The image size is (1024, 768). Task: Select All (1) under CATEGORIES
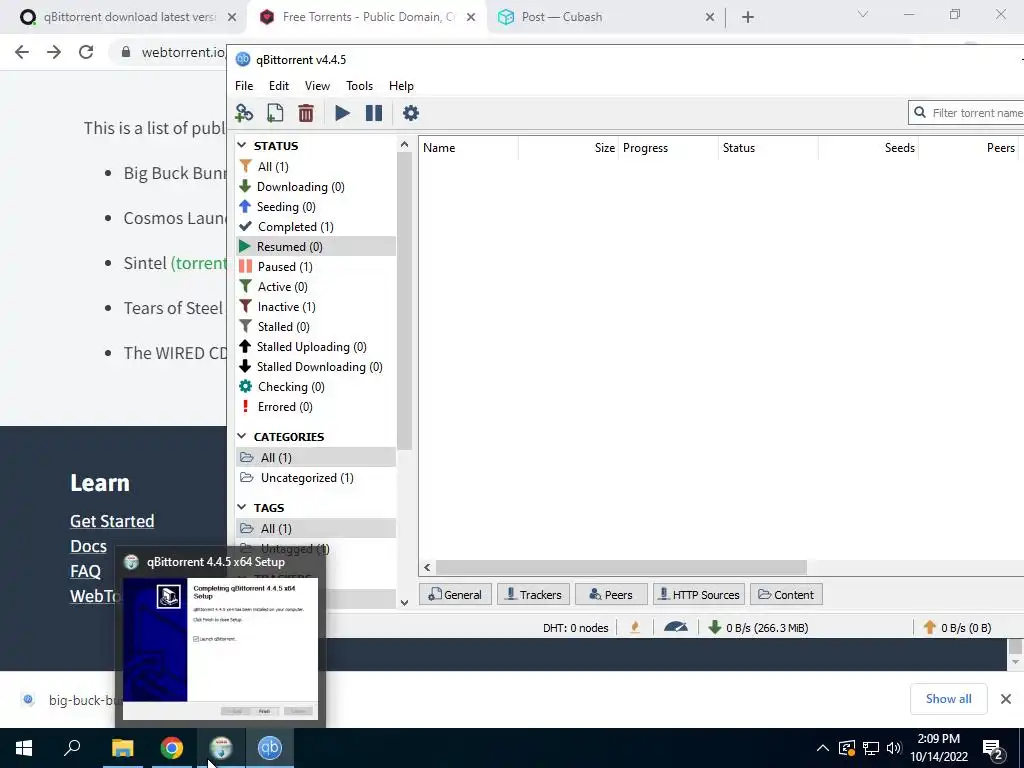coord(316,457)
